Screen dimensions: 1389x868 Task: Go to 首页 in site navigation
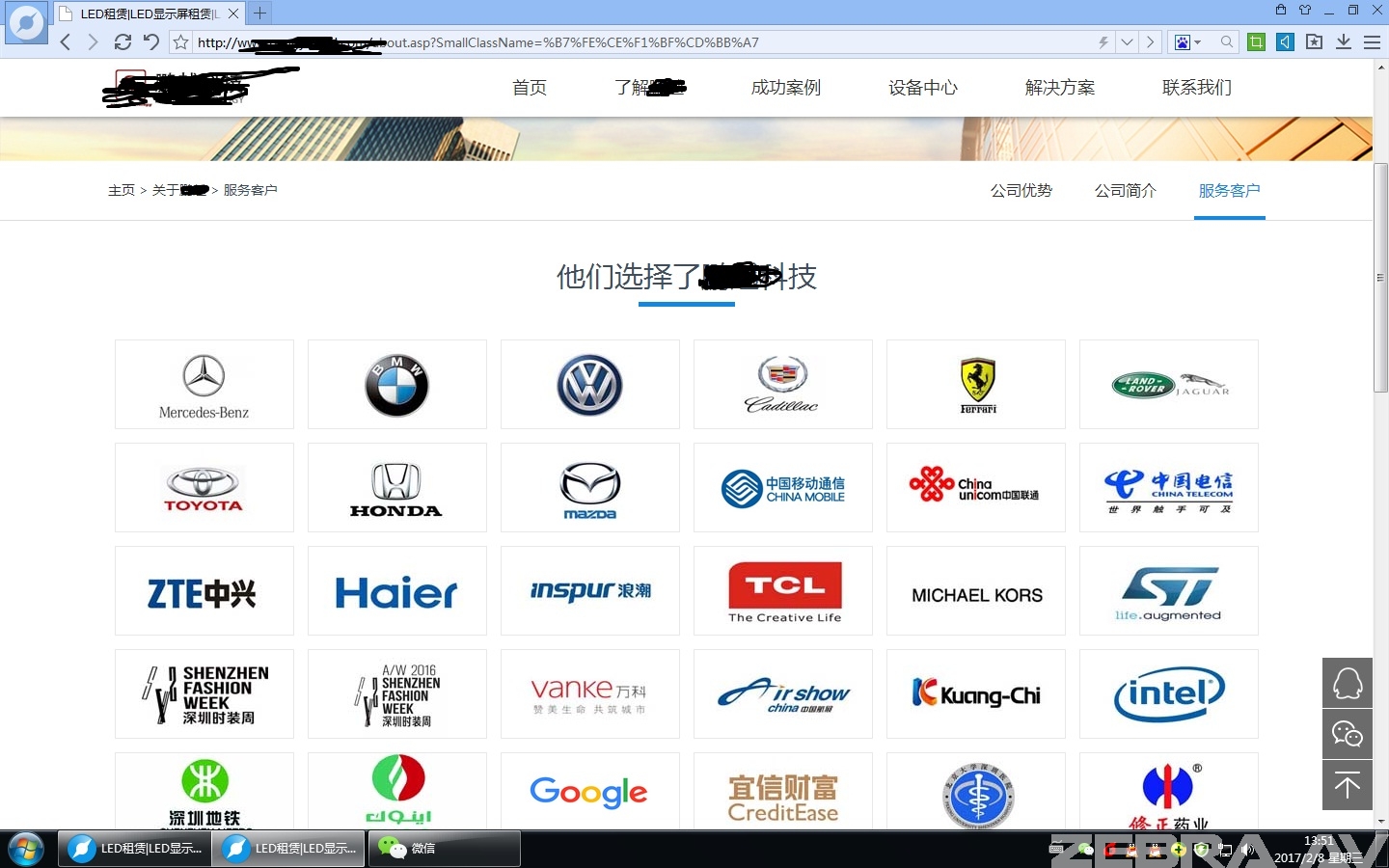tap(530, 88)
